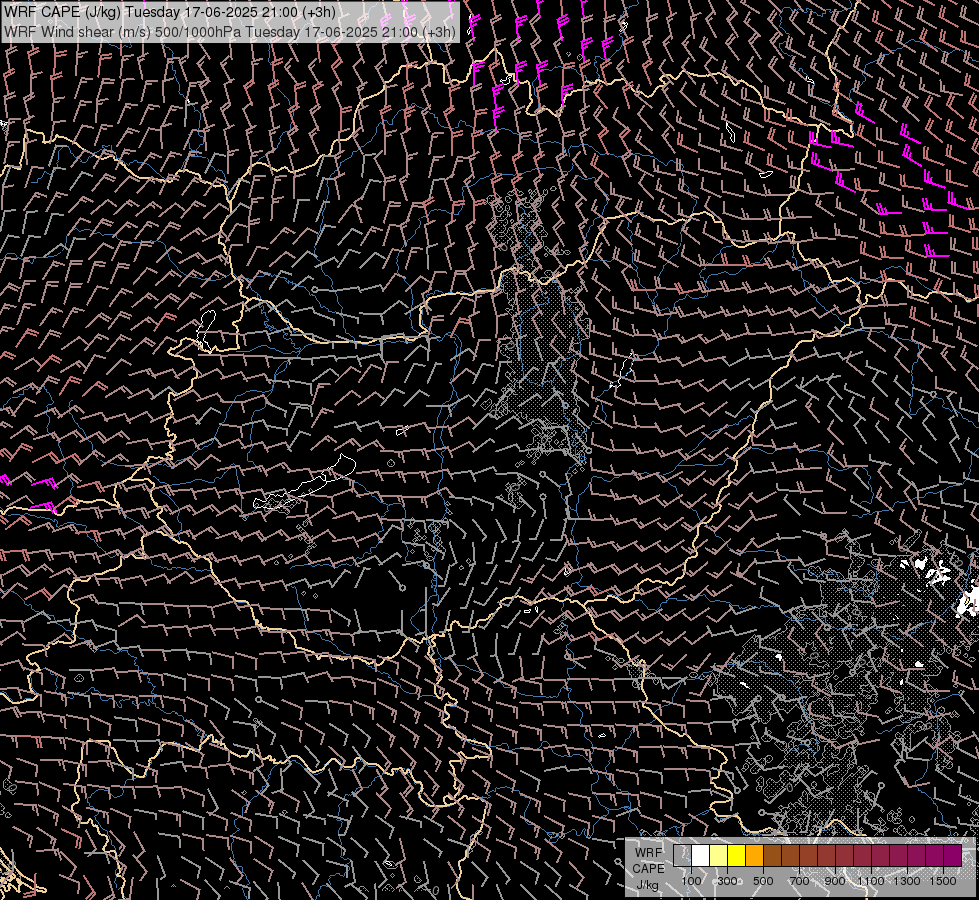Click the WRF label in the legend
Image resolution: width=979 pixels, height=900 pixels.
pyautogui.click(x=648, y=853)
